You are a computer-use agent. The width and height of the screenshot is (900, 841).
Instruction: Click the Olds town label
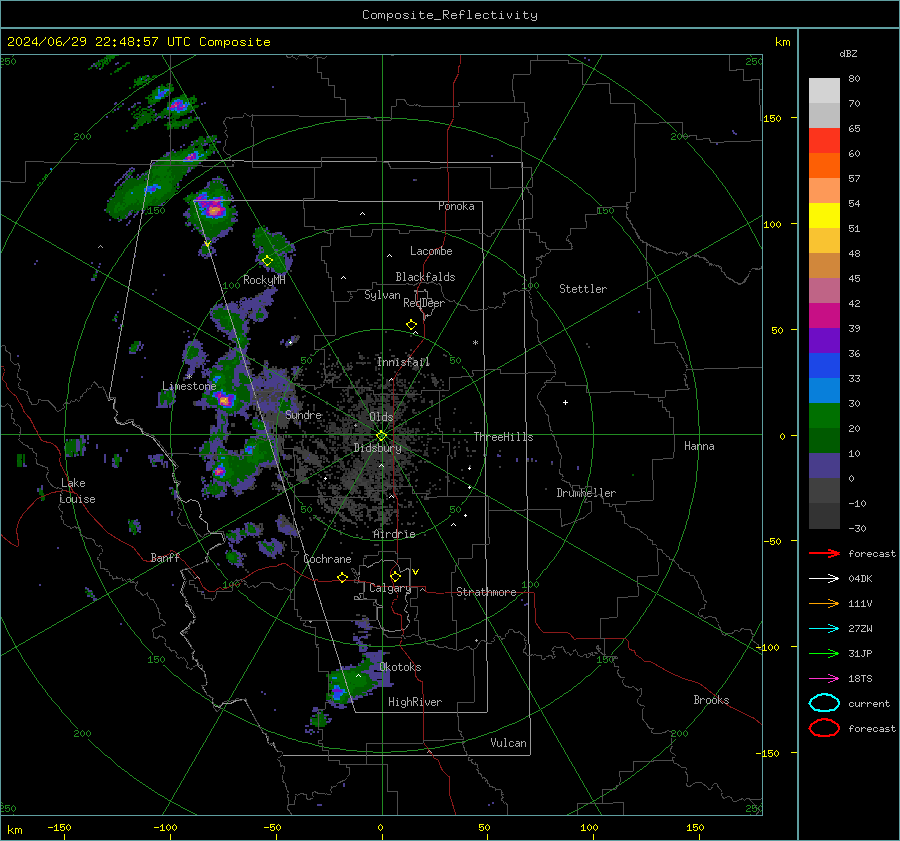[x=381, y=417]
